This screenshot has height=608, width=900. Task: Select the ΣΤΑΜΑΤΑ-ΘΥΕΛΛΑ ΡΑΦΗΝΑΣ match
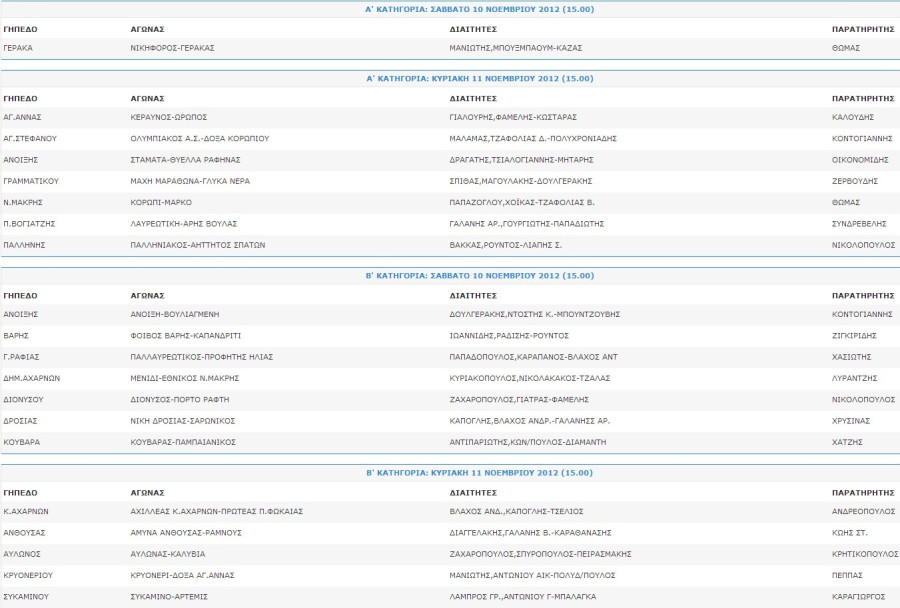coord(185,160)
